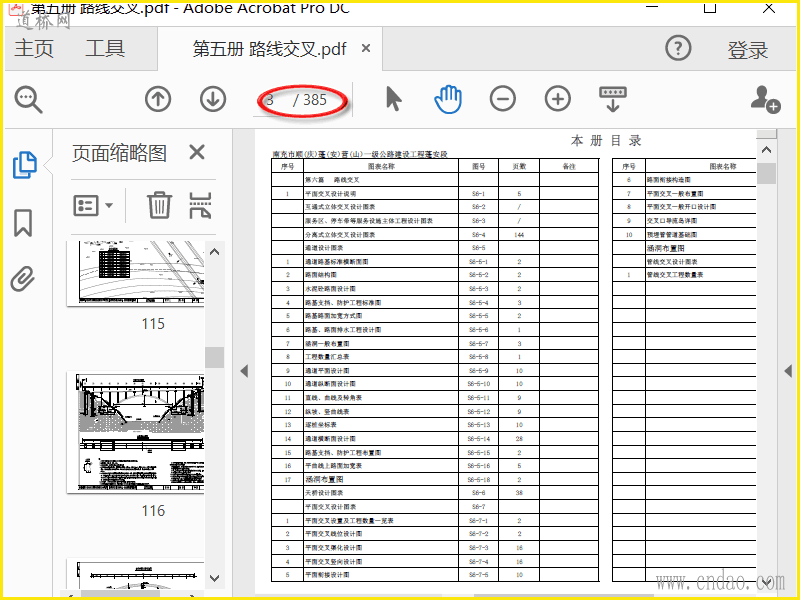Open the attachments paperclip panel
Viewport: 800px width, 600px height.
23,279
